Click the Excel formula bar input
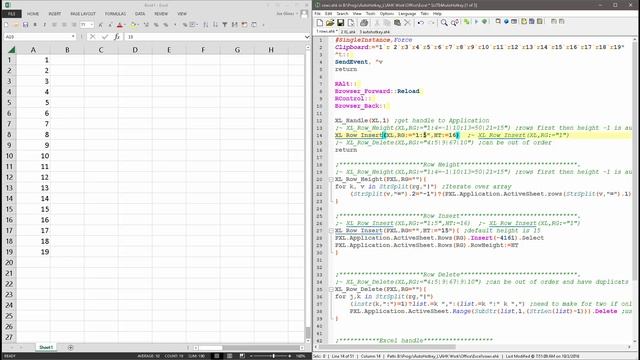Viewport: 640px width, 360px height. (214, 37)
